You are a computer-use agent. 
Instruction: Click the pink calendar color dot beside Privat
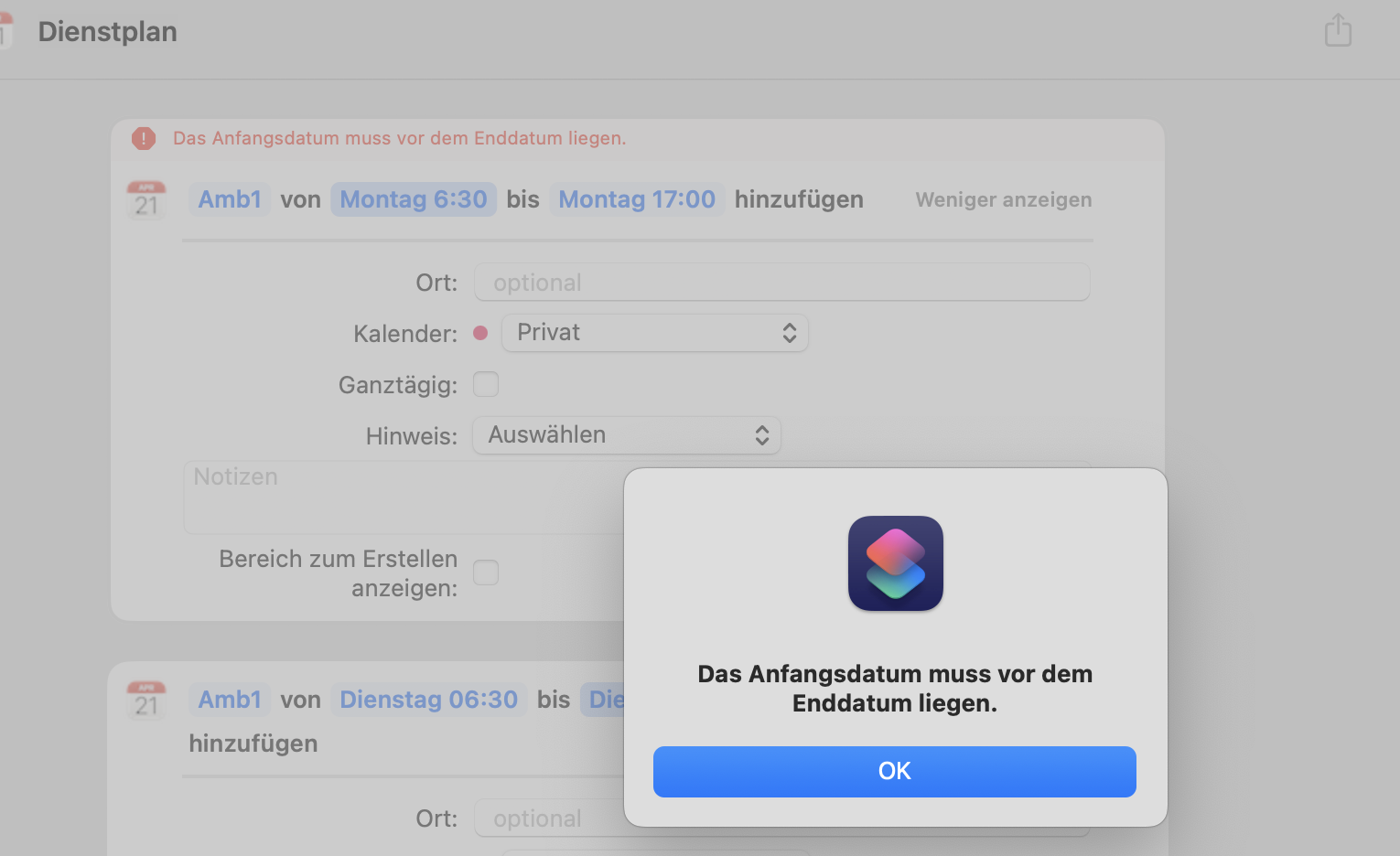pos(480,333)
